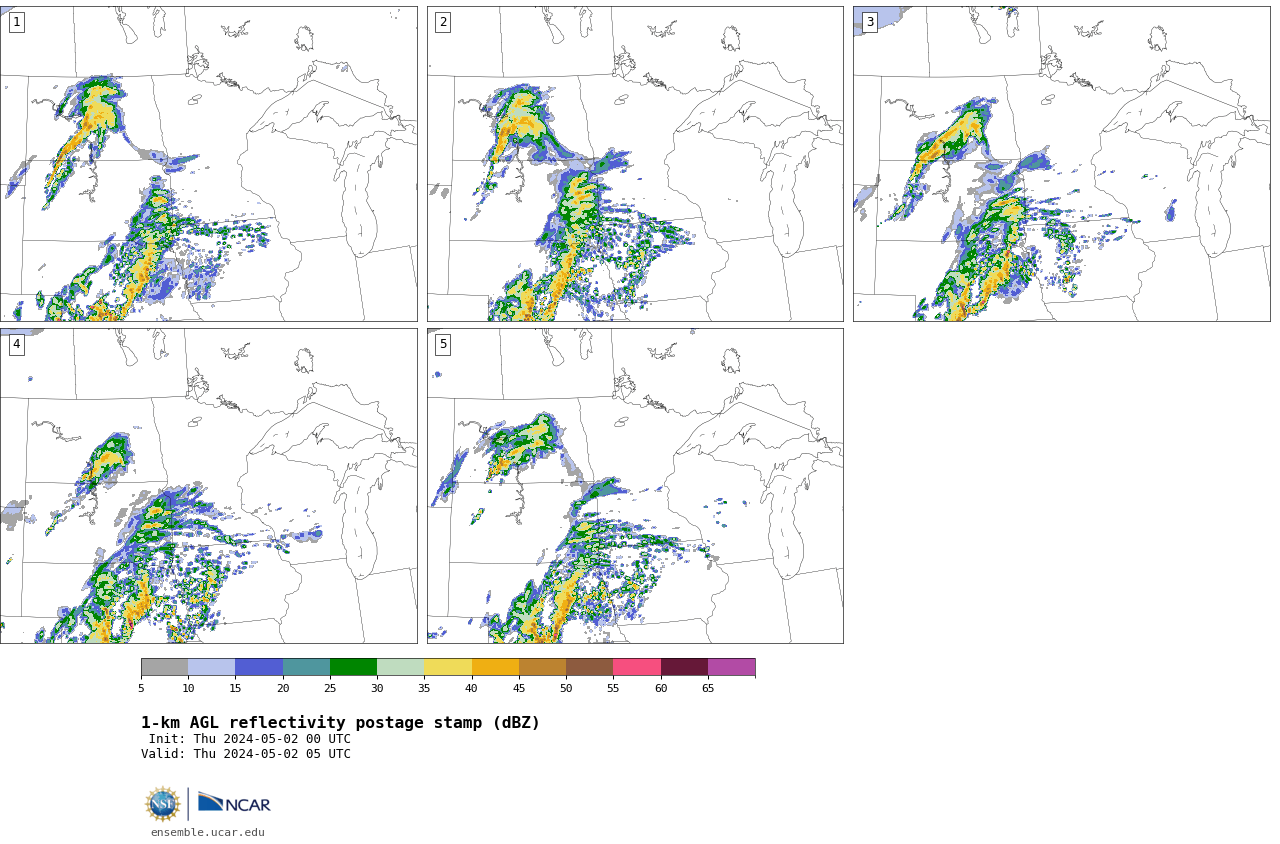Pick the pink 55-60 dBZ swatch
The width and height of the screenshot is (1280, 844).
pos(637,667)
